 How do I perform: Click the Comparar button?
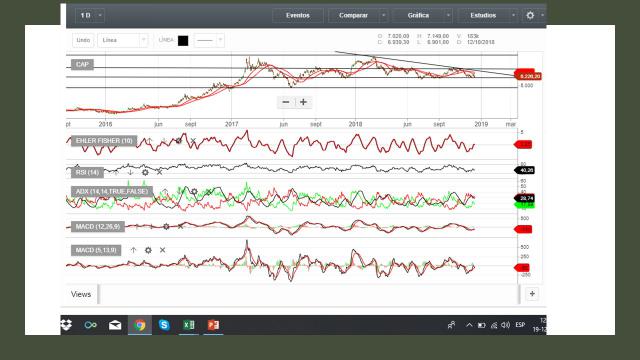(353, 16)
